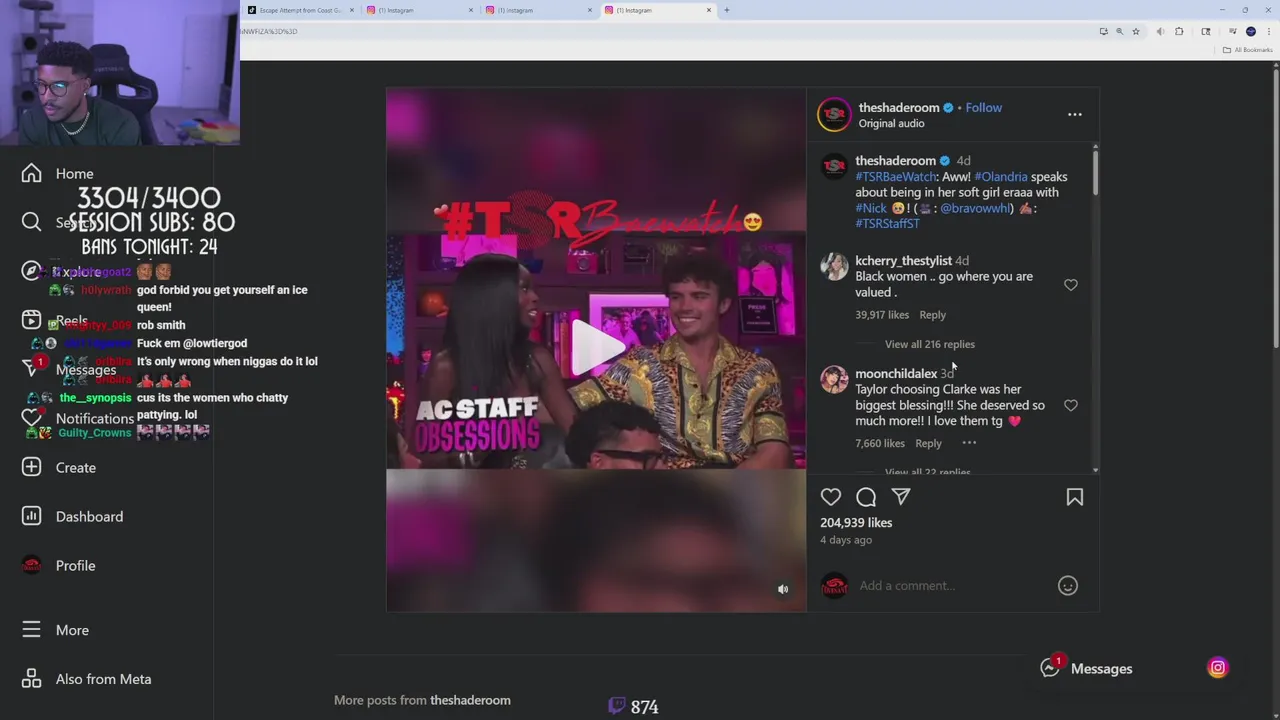1280x720 pixels.
Task: Click theshaderoom link under More posts
Action: point(470,700)
